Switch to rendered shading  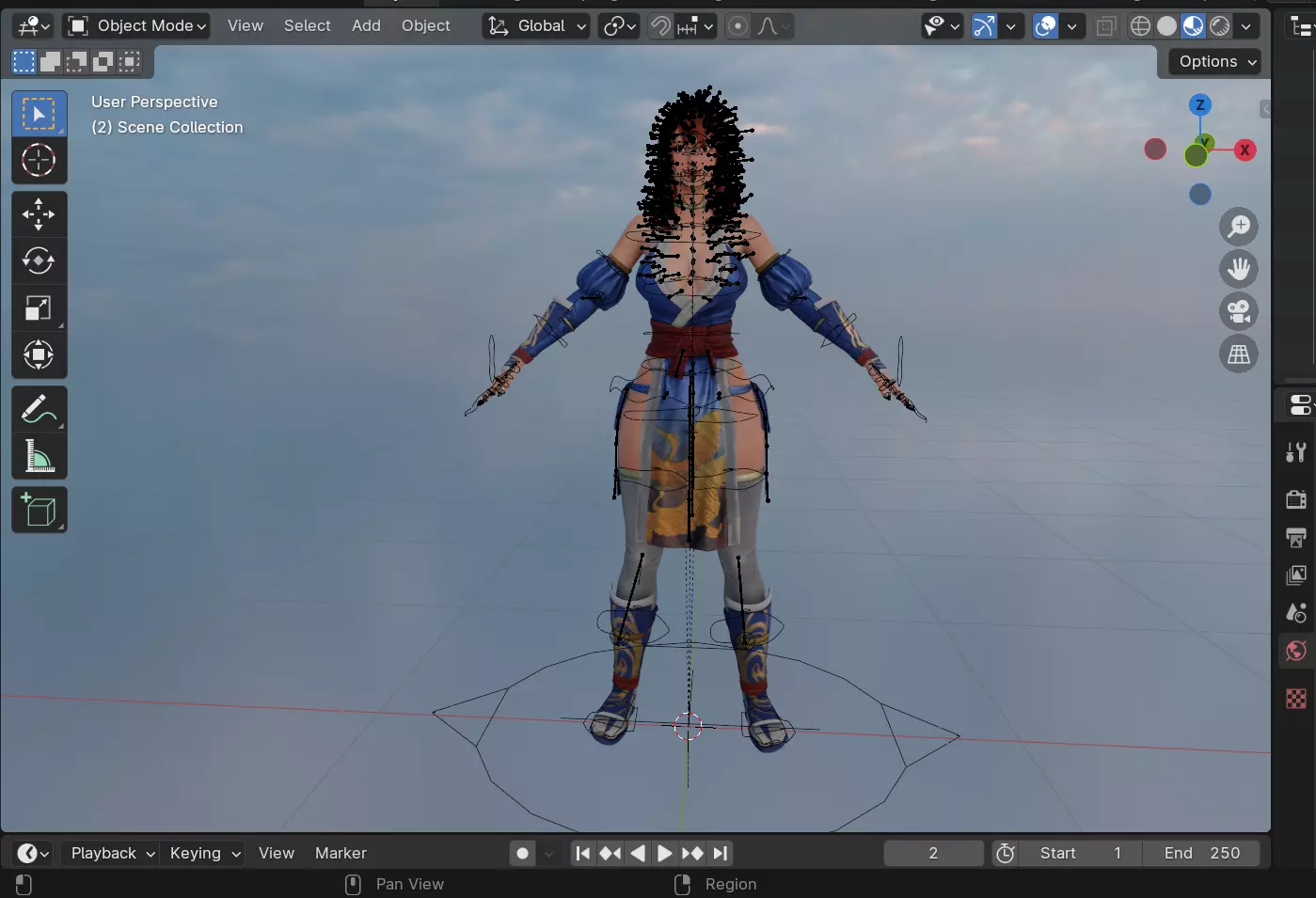click(x=1219, y=26)
